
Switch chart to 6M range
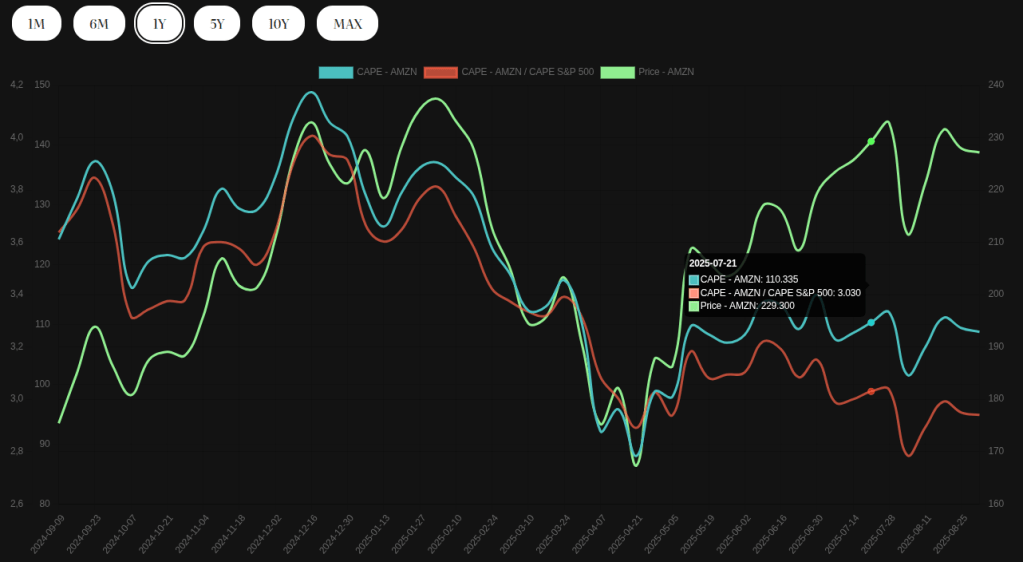(99, 23)
